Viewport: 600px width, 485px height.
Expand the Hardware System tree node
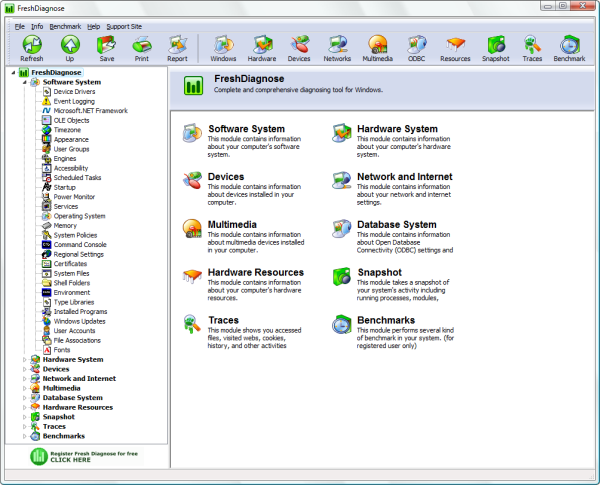pyautogui.click(x=25, y=360)
